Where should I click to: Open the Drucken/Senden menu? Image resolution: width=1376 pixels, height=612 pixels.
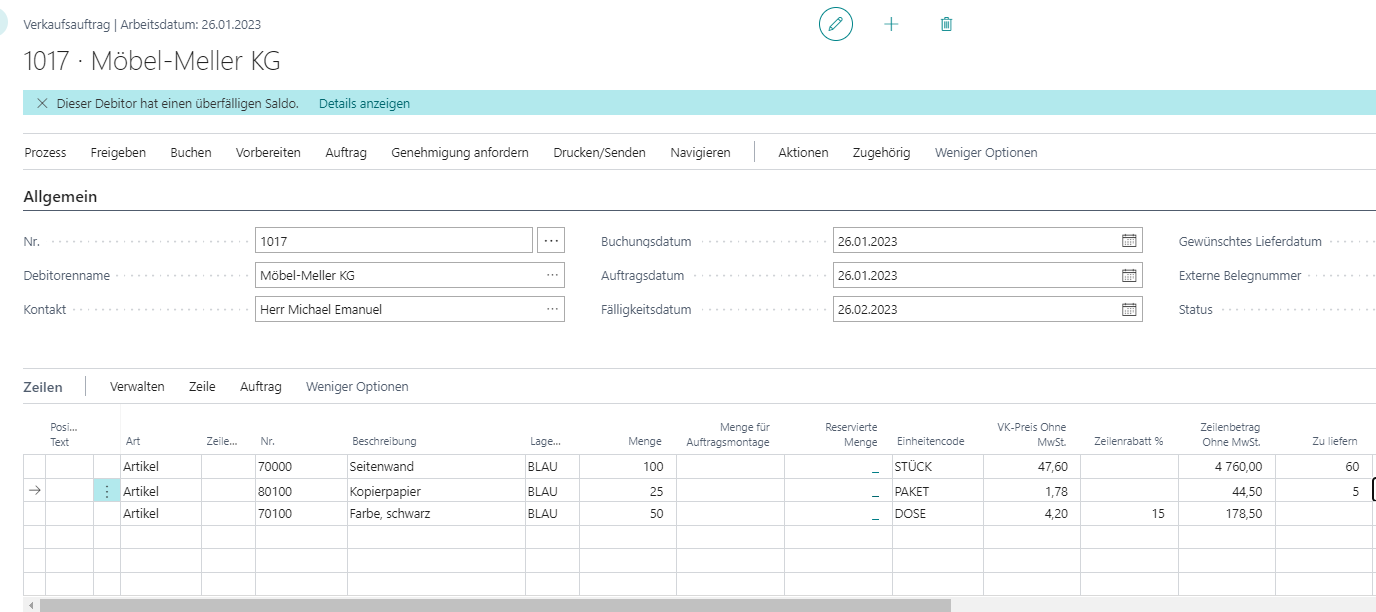pyautogui.click(x=599, y=153)
